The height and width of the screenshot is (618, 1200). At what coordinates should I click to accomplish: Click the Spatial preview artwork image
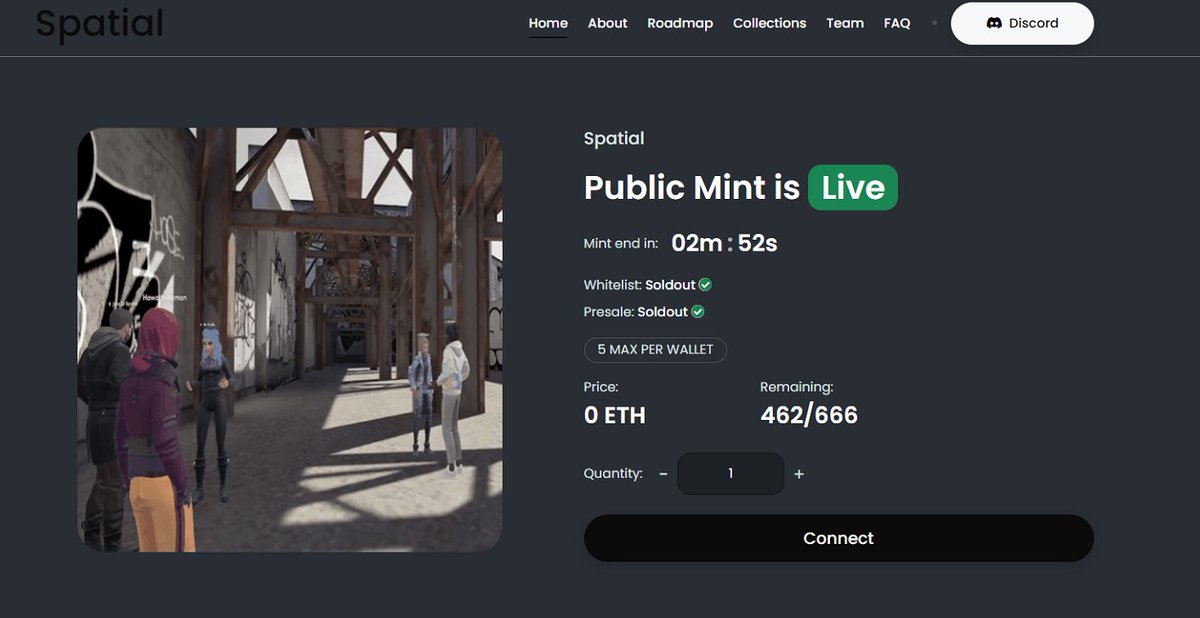[290, 340]
